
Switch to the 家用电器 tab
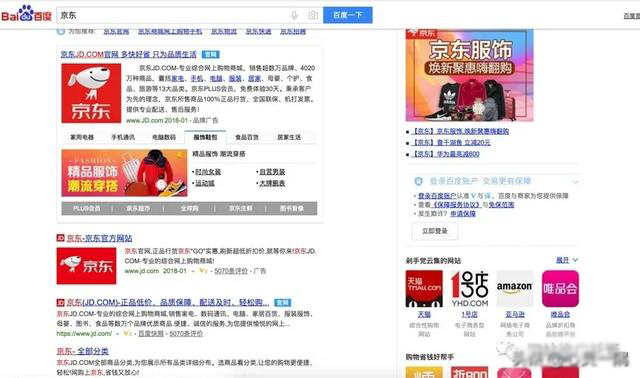82,137
